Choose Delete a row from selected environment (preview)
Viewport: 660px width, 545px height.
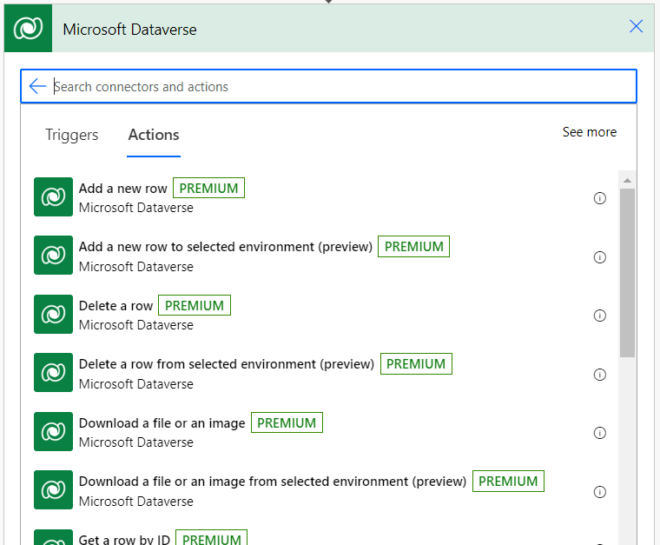226,364
